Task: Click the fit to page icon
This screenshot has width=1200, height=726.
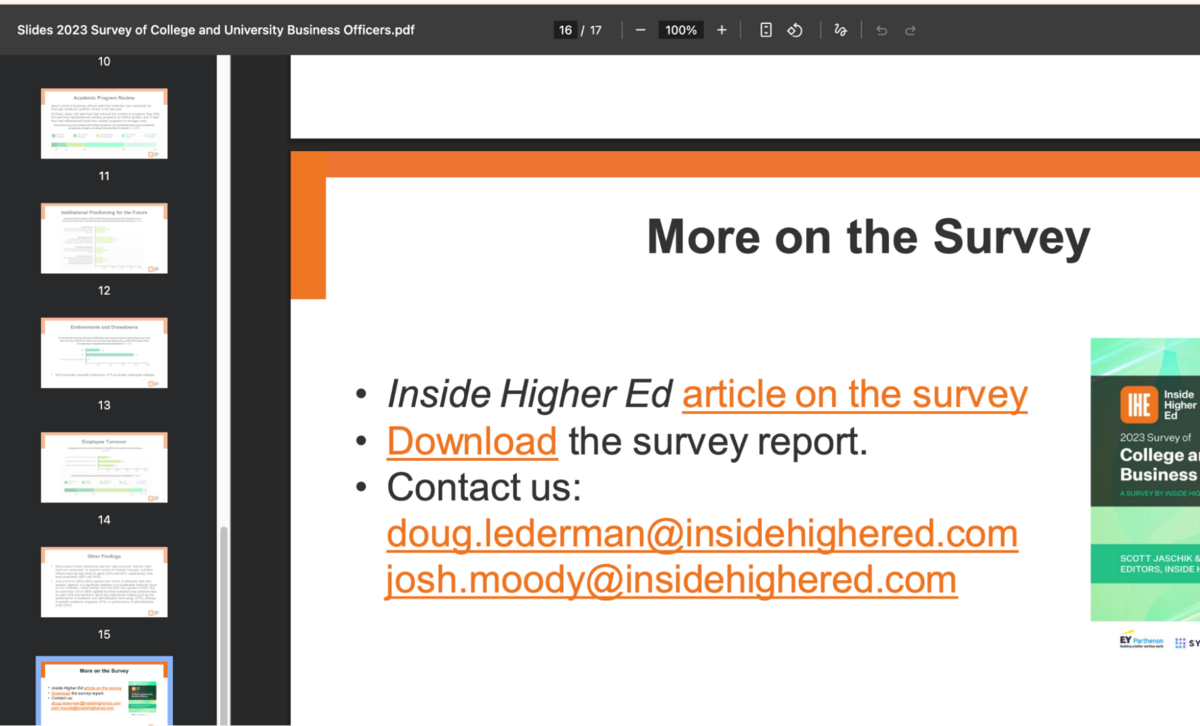Action: point(764,29)
